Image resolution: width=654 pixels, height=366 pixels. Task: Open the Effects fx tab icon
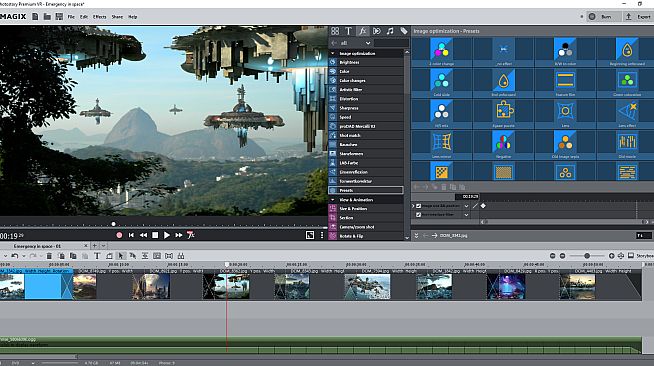[362, 31]
